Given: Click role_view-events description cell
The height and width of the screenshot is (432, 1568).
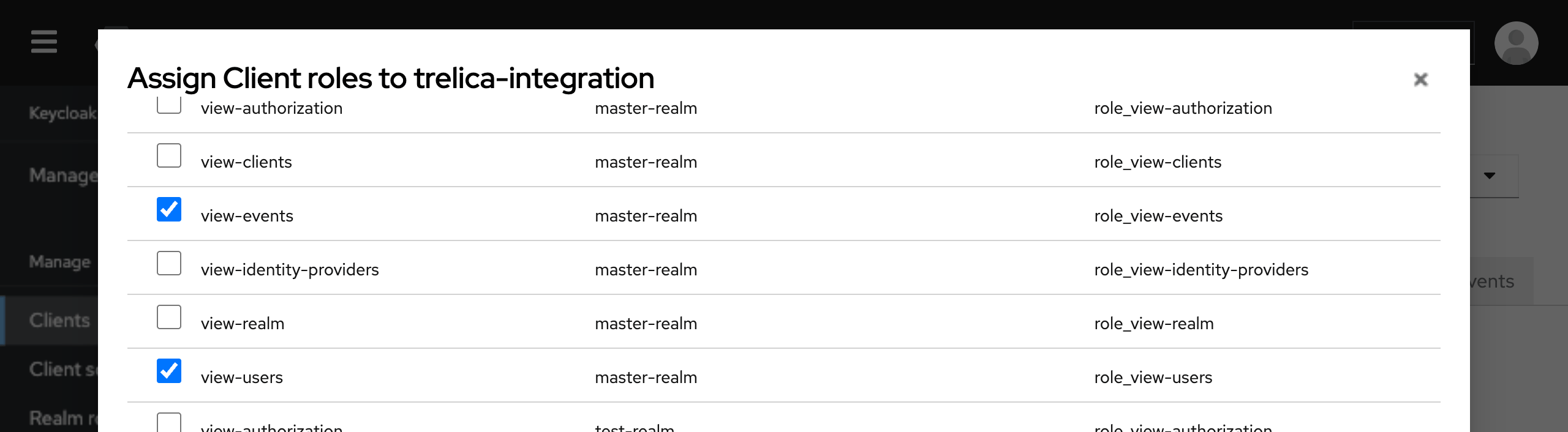Looking at the screenshot, I should (1158, 216).
